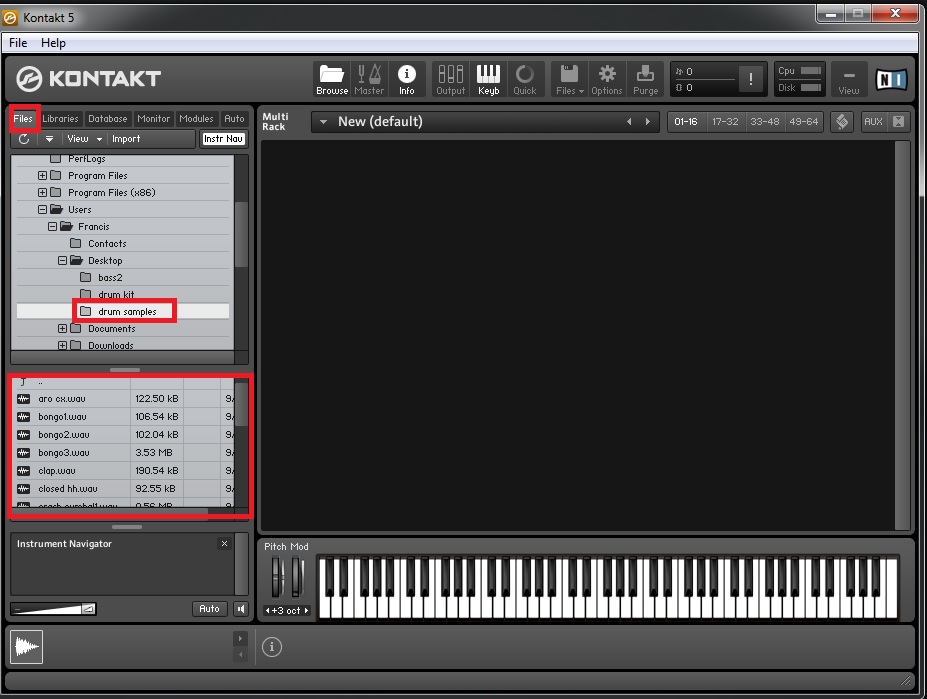Open the Browse panel
This screenshot has width=927, height=699.
pos(331,80)
